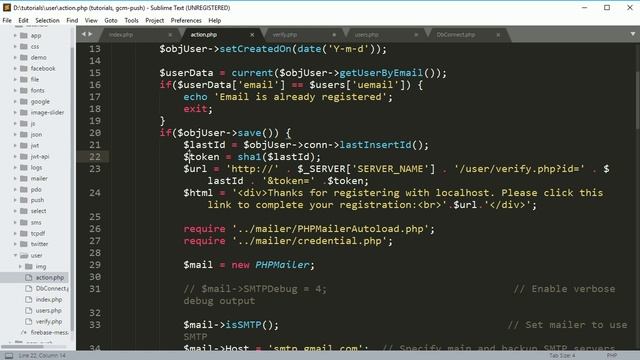The image size is (640, 360).
Task: Open the Selection menu
Action: coord(47,20)
